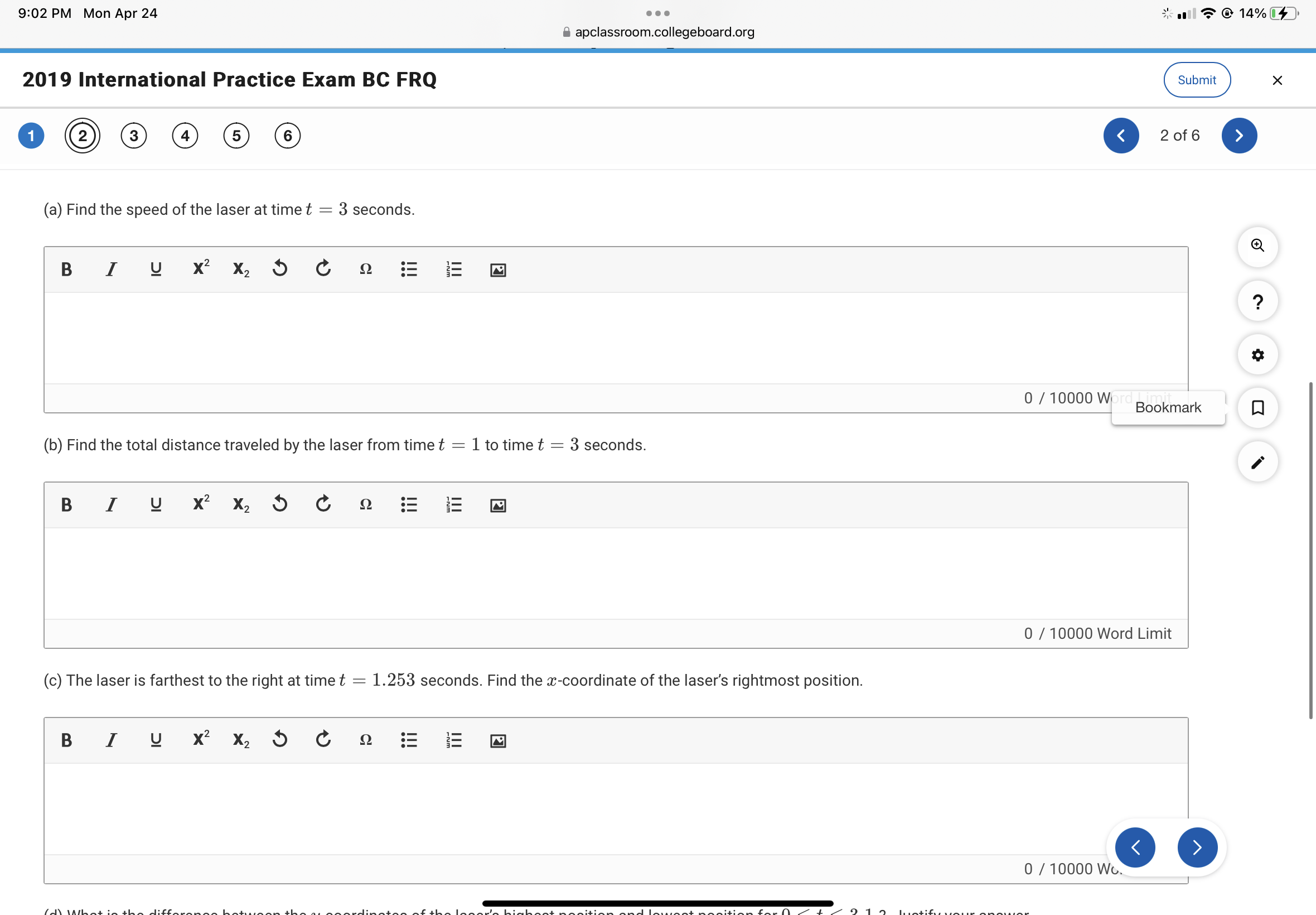The width and height of the screenshot is (1316, 915).
Task: Open question 4 from the navigator
Action: pos(185,136)
